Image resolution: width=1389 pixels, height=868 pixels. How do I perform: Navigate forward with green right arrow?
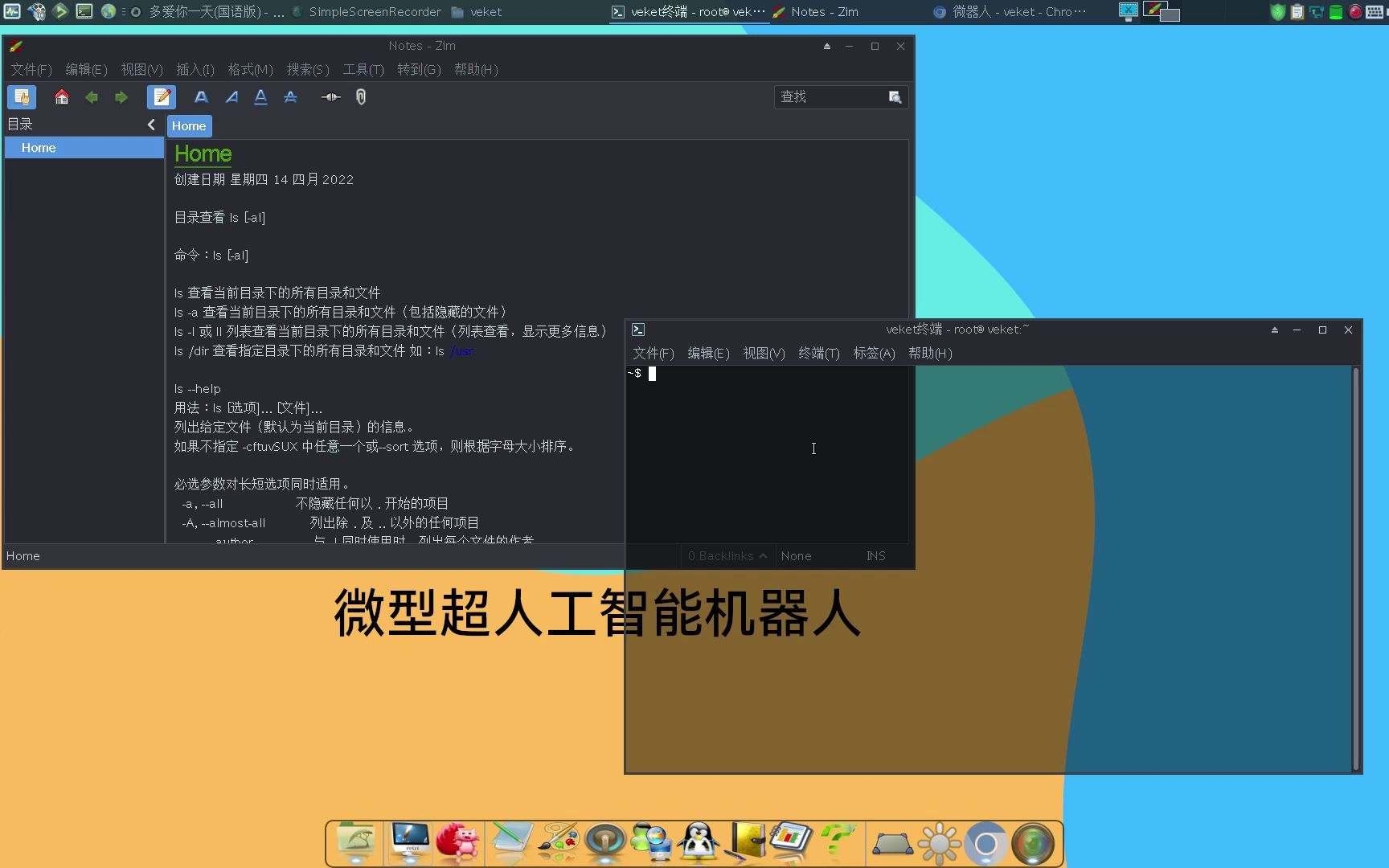coord(121,97)
